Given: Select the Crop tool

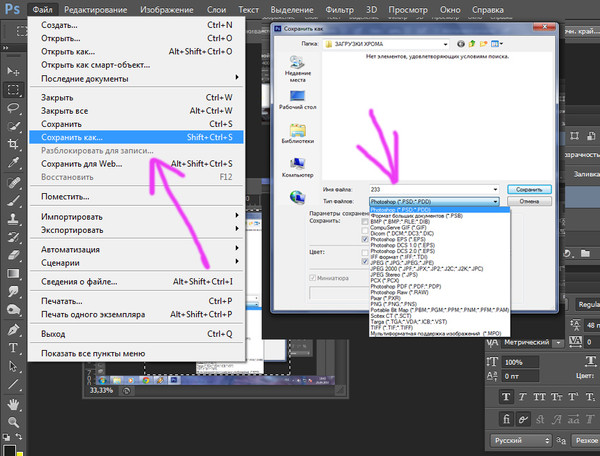Looking at the screenshot, I should point(13,144).
